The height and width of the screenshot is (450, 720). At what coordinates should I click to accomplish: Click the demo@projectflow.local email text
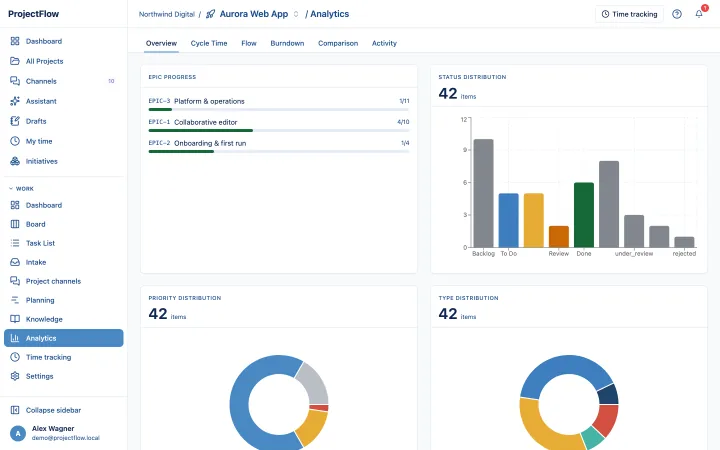click(x=66, y=438)
